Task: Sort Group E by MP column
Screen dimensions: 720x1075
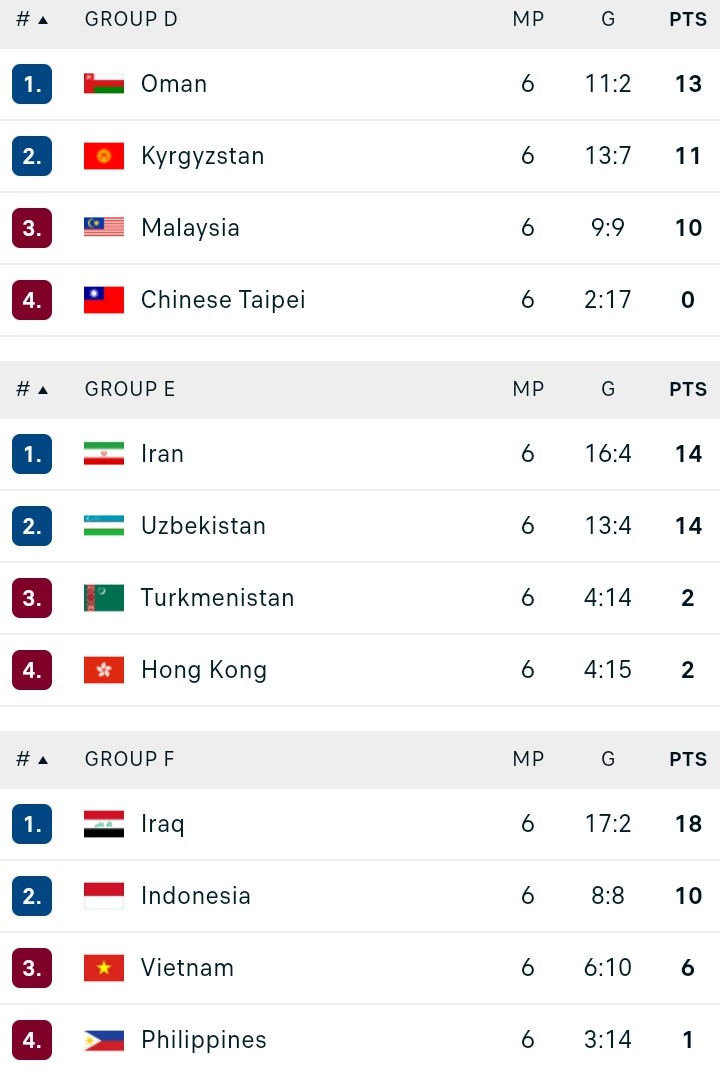Action: 528,389
